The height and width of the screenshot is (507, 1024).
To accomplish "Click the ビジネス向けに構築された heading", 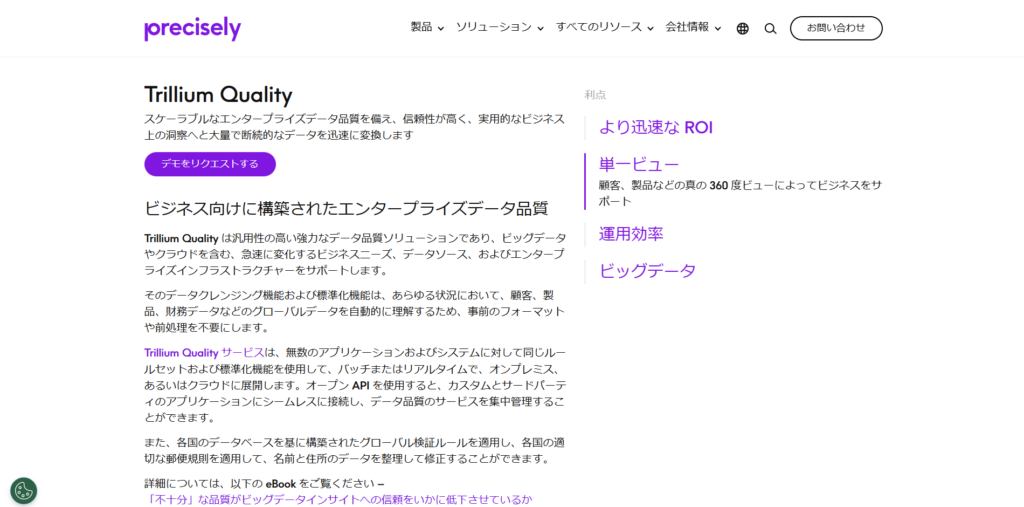I will point(346,209).
